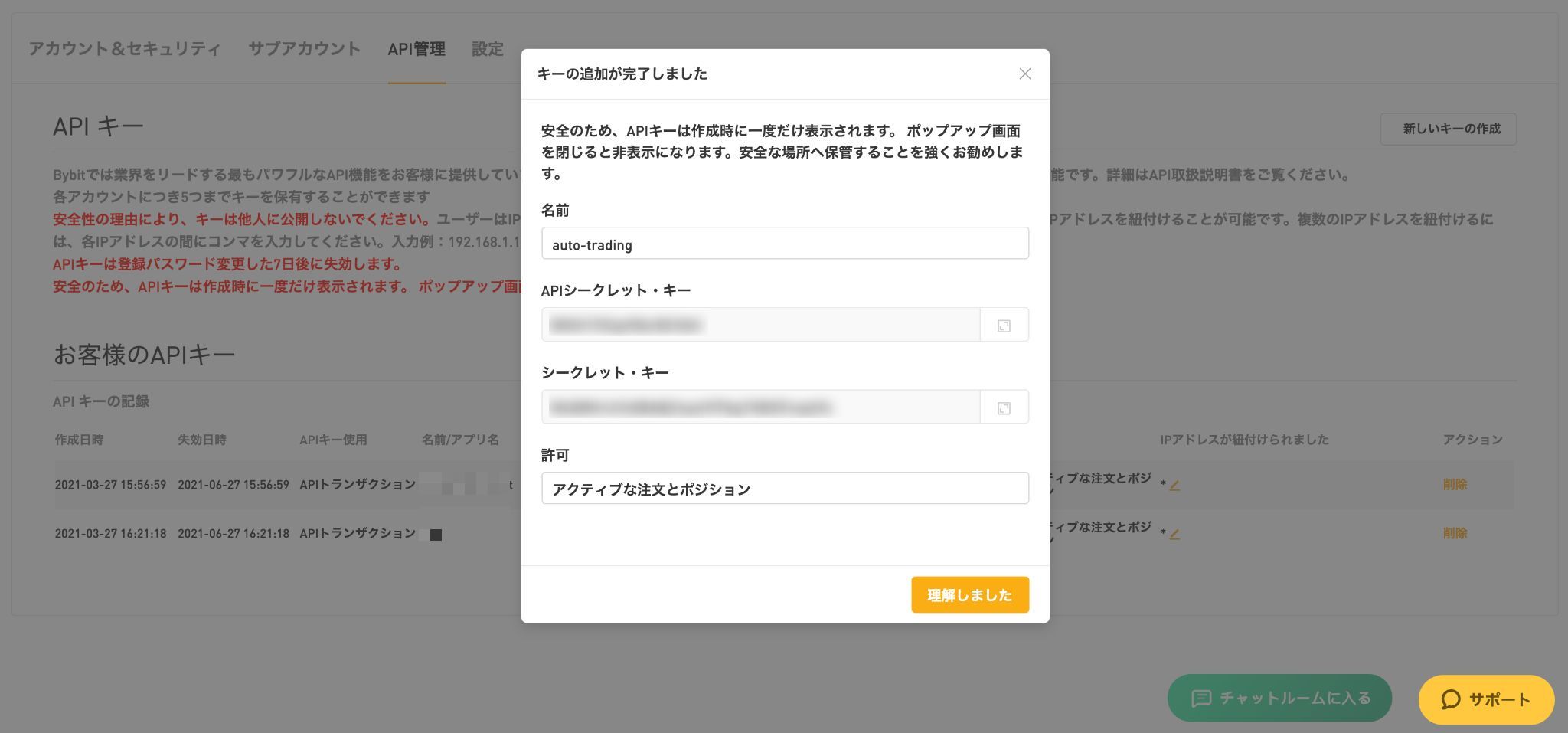The image size is (1568, 733).
Task: Click the 名前 field showing auto-trading
Action: point(785,243)
